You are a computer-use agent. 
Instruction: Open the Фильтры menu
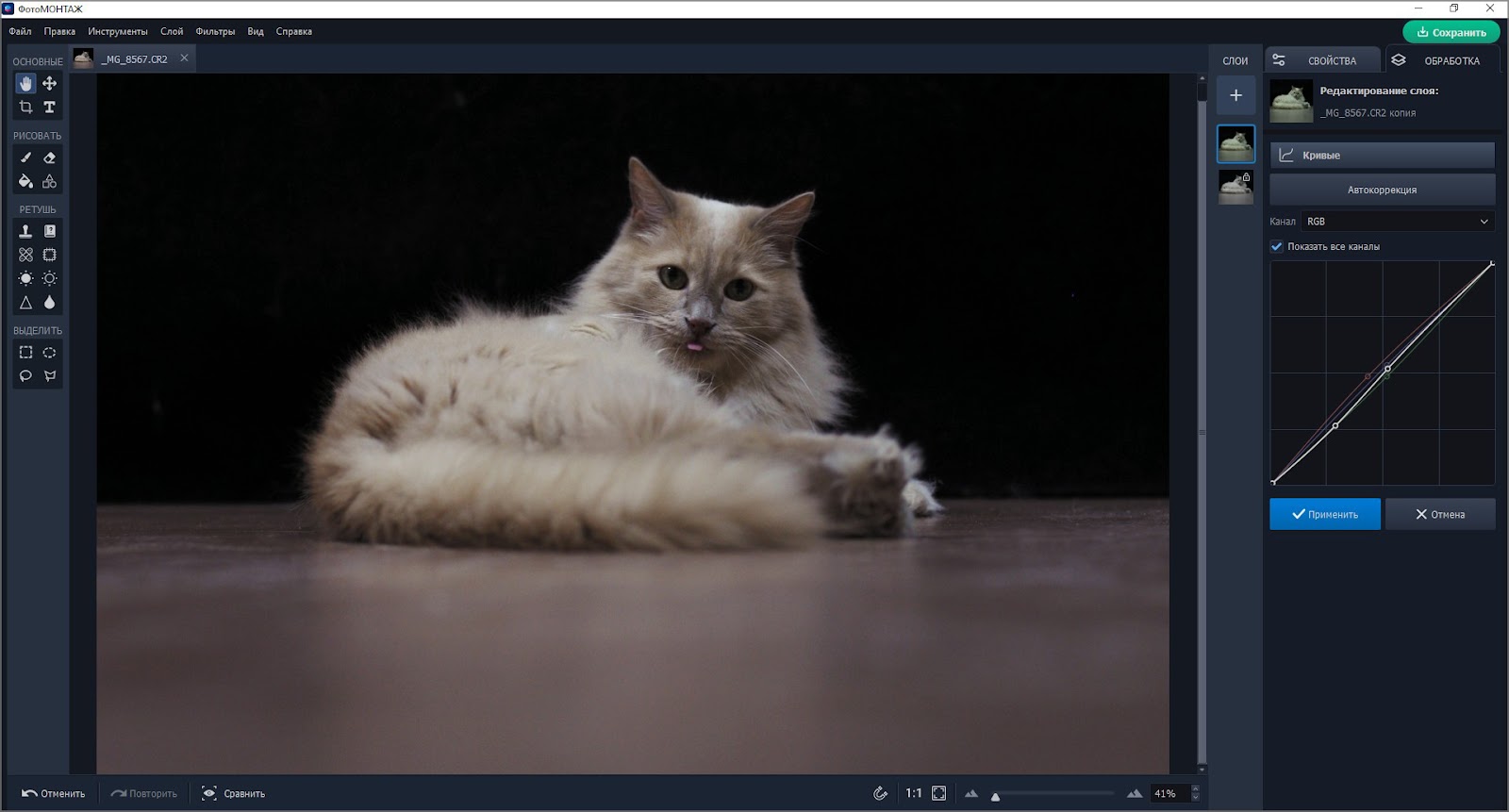pos(215,31)
